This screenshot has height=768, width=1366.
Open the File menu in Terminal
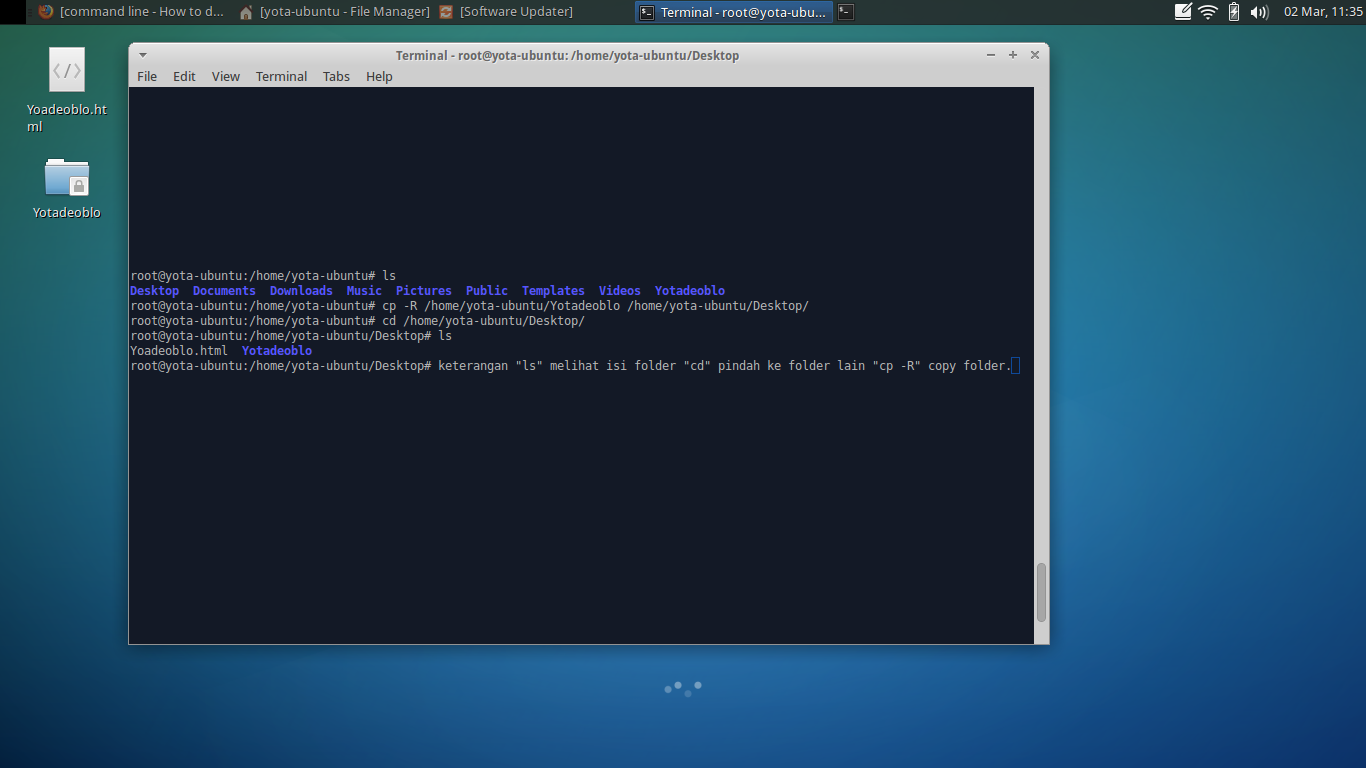click(147, 76)
